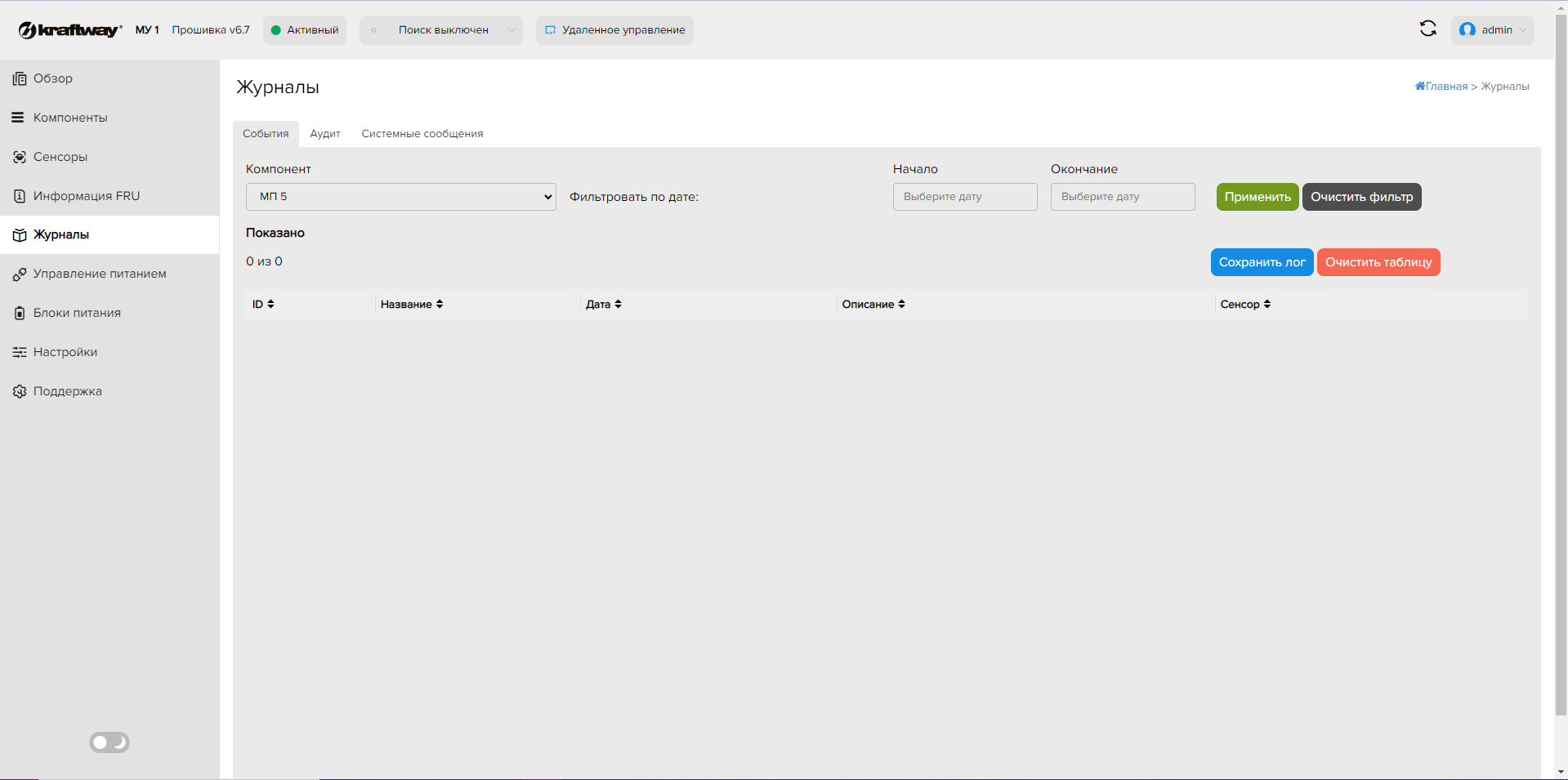Click the Очистить таблицу button

[1378, 262]
